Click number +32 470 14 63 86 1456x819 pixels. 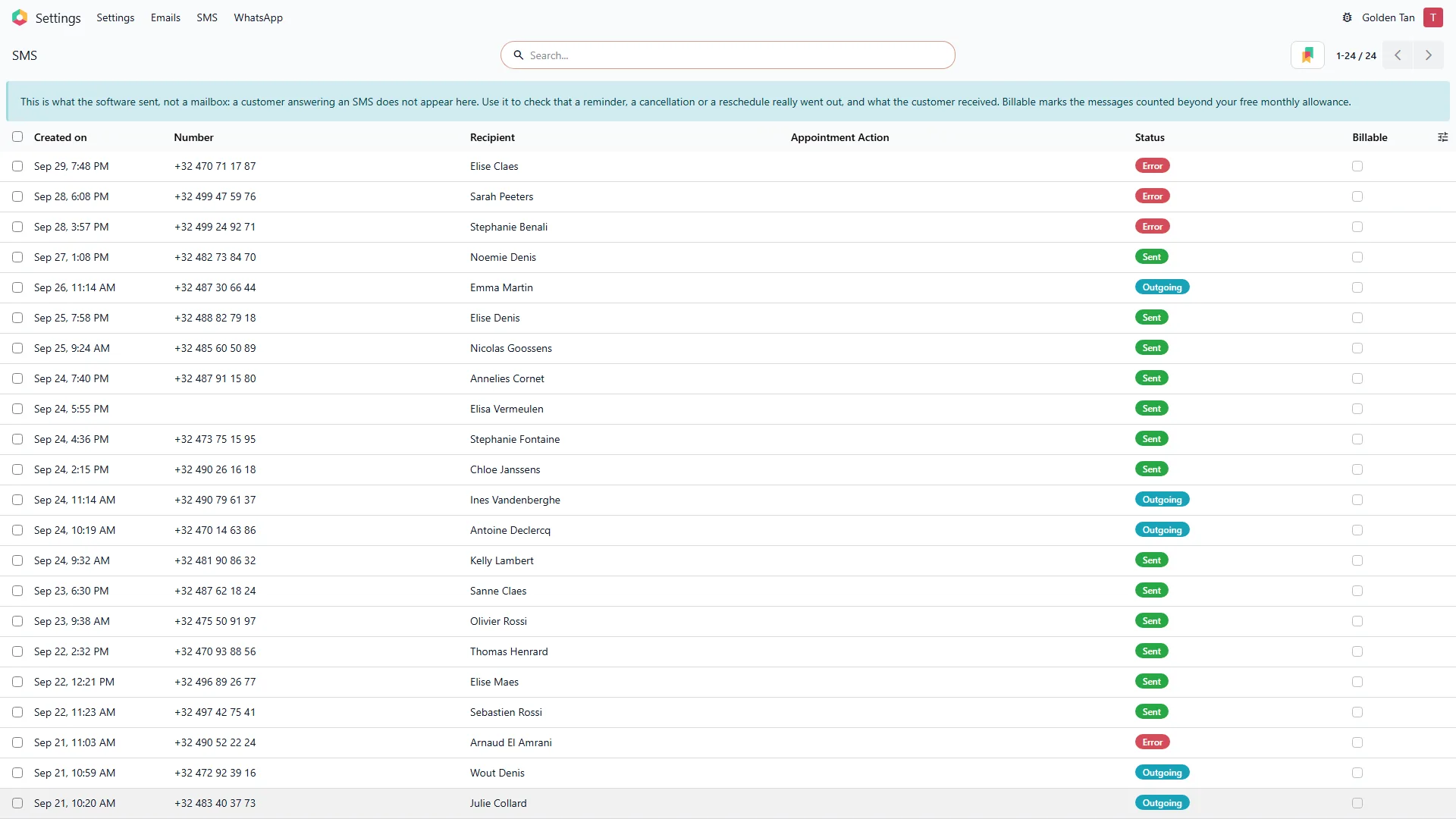click(x=215, y=530)
